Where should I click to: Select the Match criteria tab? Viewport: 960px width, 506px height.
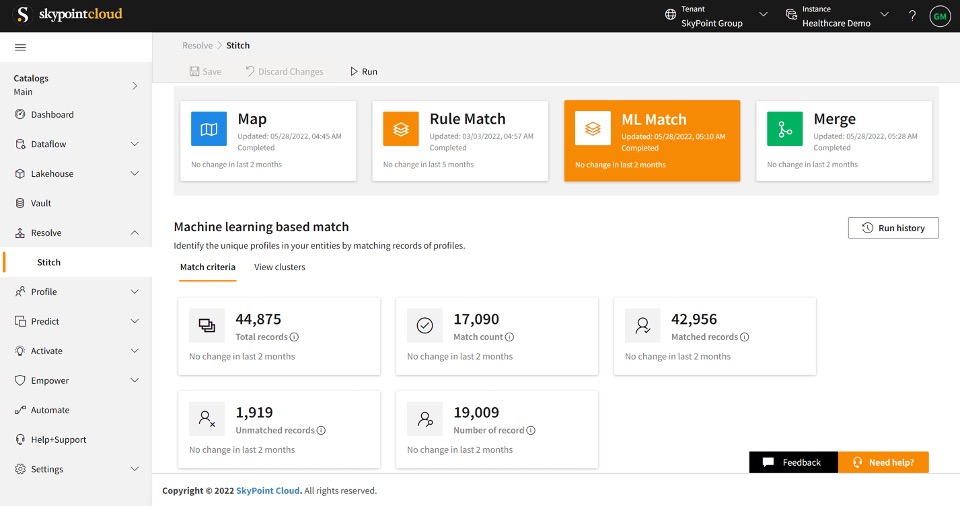pyautogui.click(x=208, y=267)
